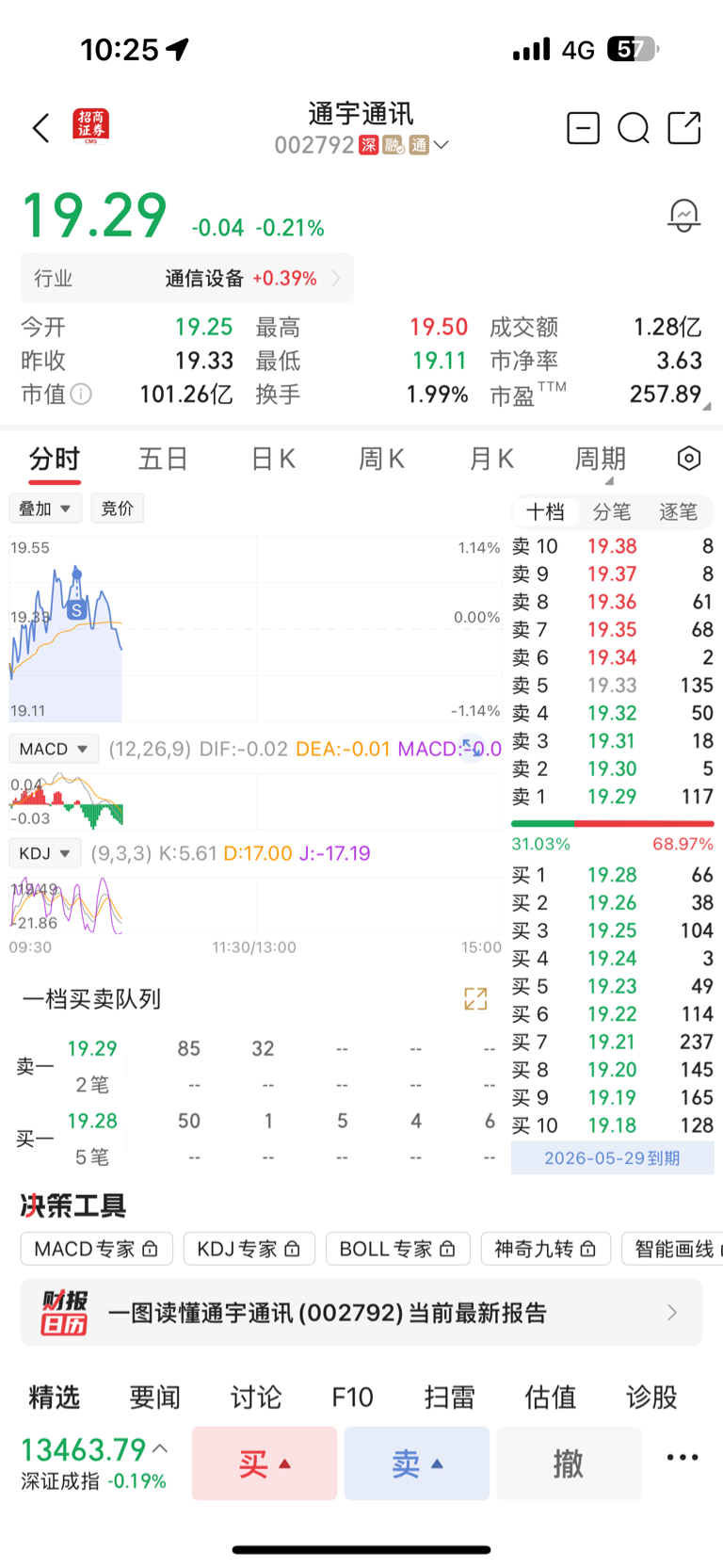
Task: Open the 估值 valuation tab
Action: (x=551, y=1397)
